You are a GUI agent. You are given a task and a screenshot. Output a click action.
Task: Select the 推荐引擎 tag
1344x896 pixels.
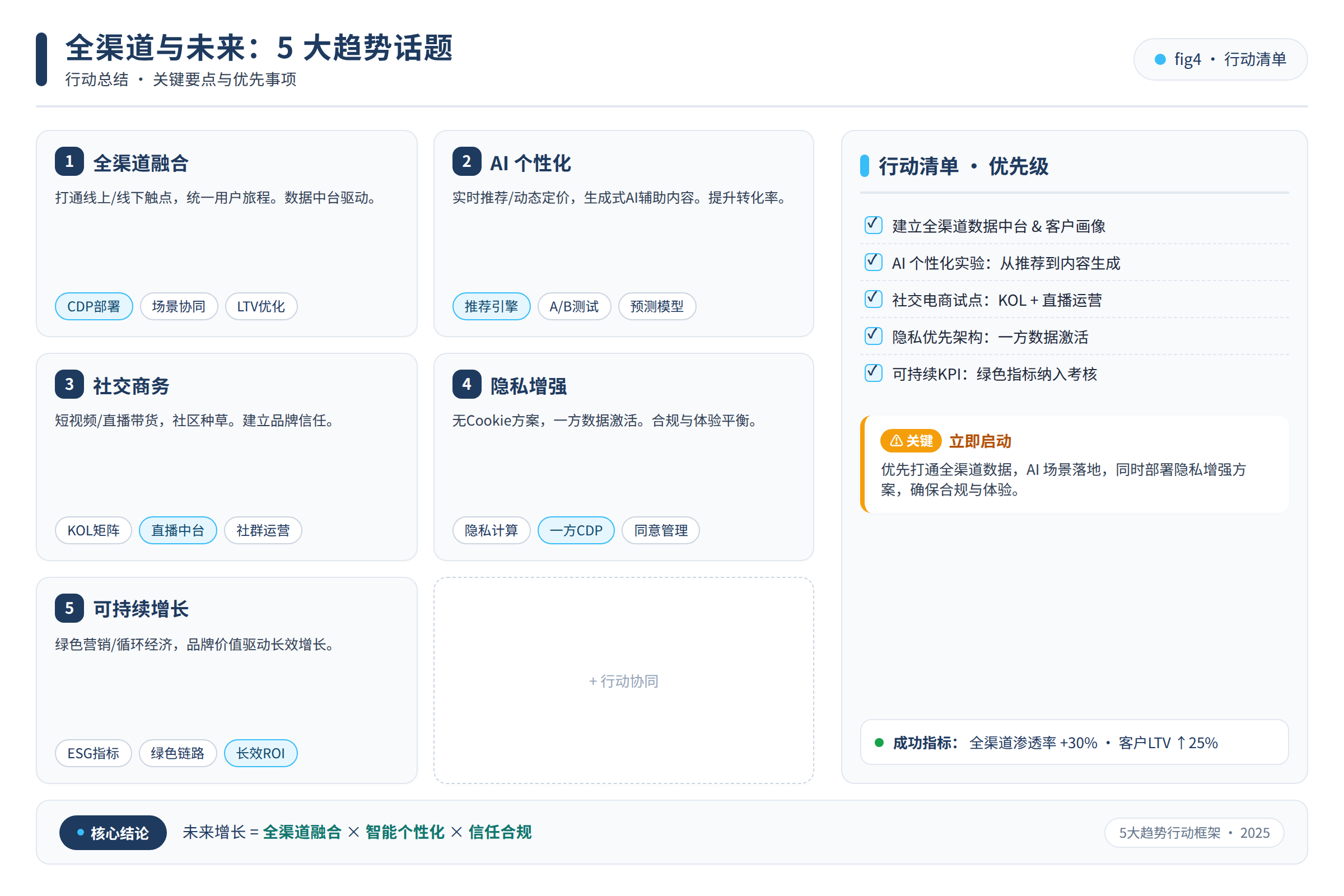point(492,306)
